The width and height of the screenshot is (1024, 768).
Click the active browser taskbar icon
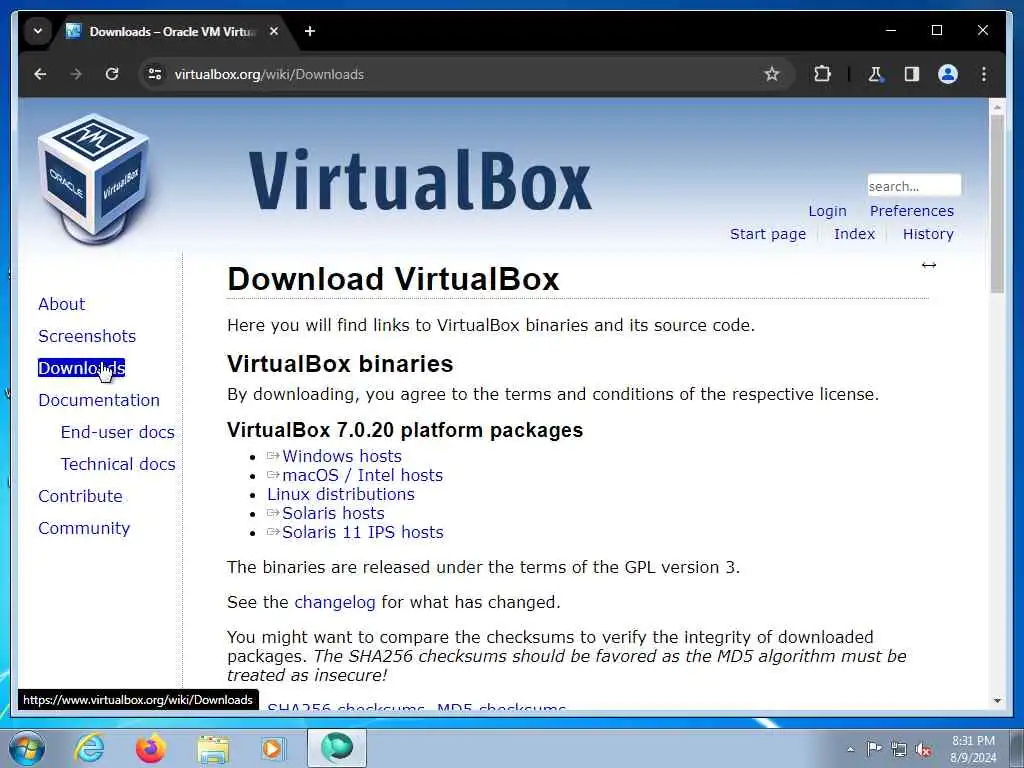pos(337,748)
